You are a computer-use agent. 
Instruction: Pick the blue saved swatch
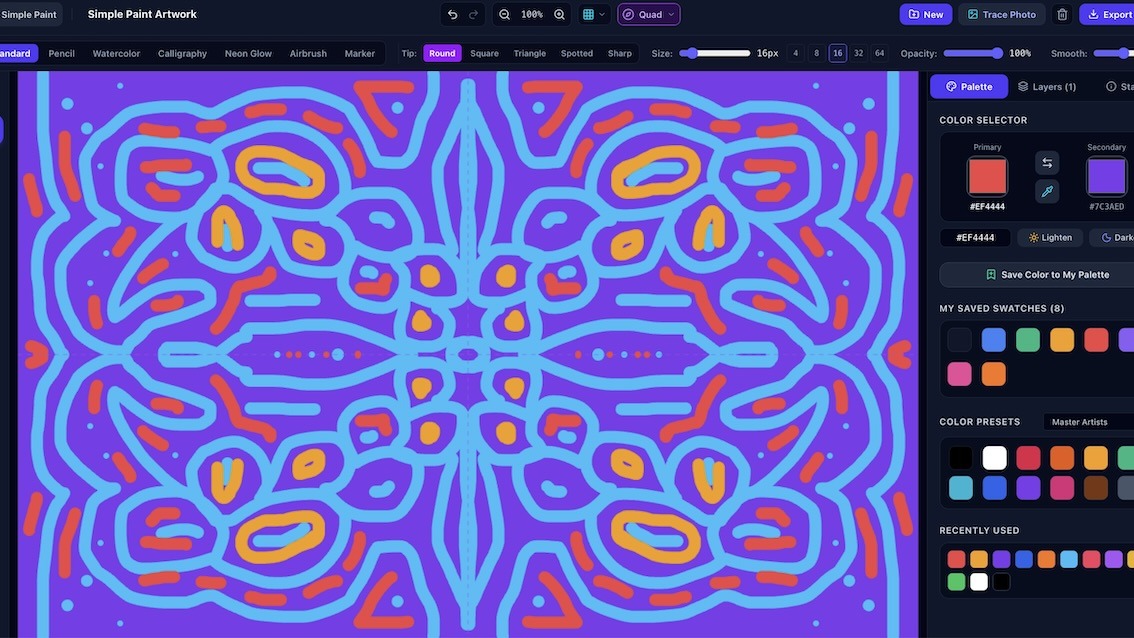click(994, 340)
